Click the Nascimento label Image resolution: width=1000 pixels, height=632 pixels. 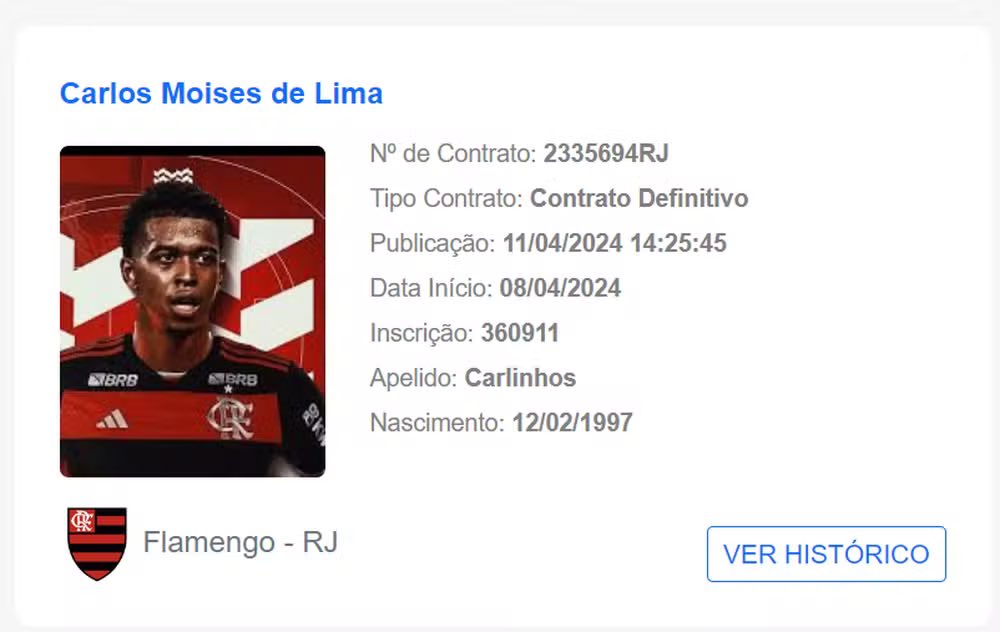click(x=437, y=423)
